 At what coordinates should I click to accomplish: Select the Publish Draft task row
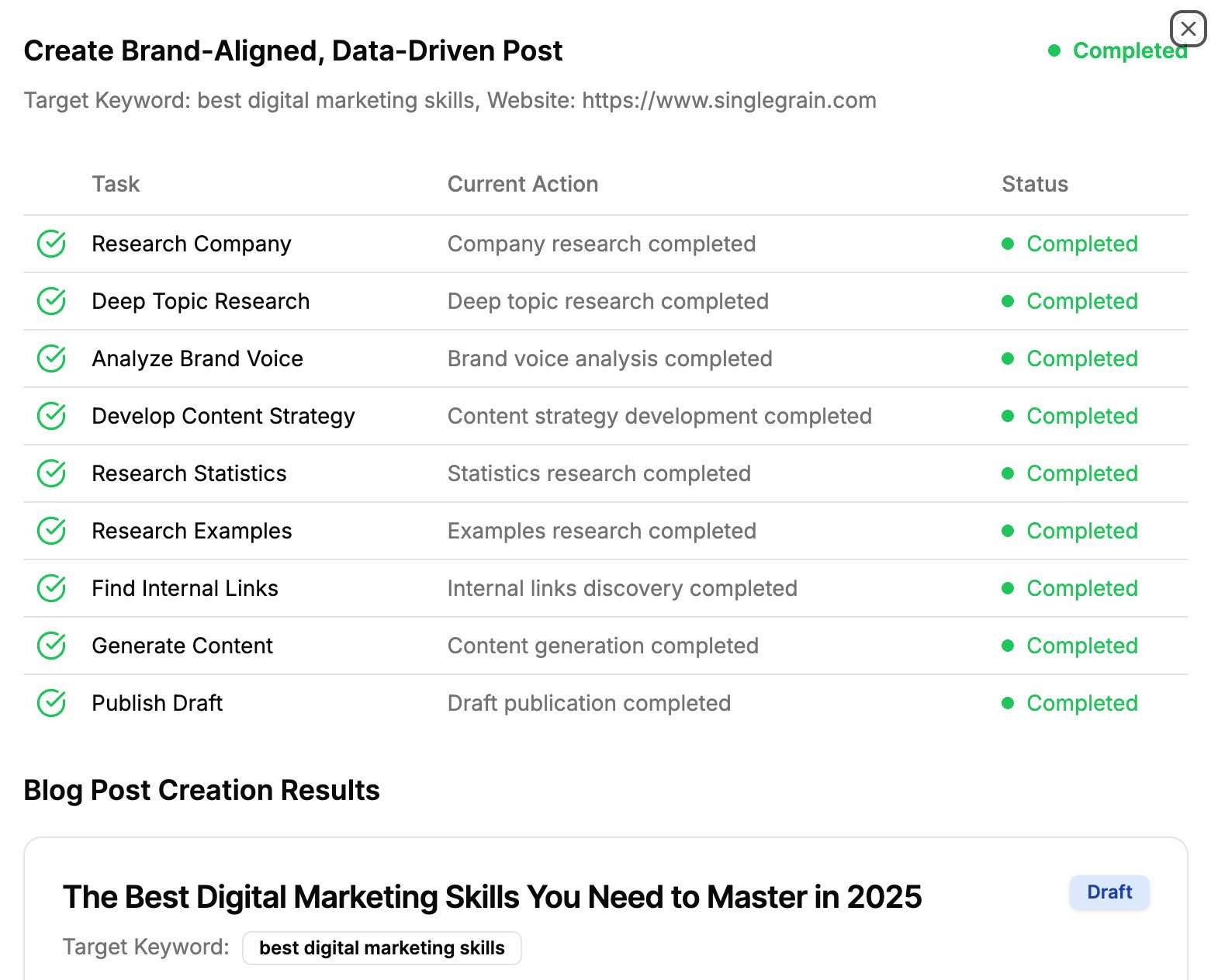[x=606, y=703]
